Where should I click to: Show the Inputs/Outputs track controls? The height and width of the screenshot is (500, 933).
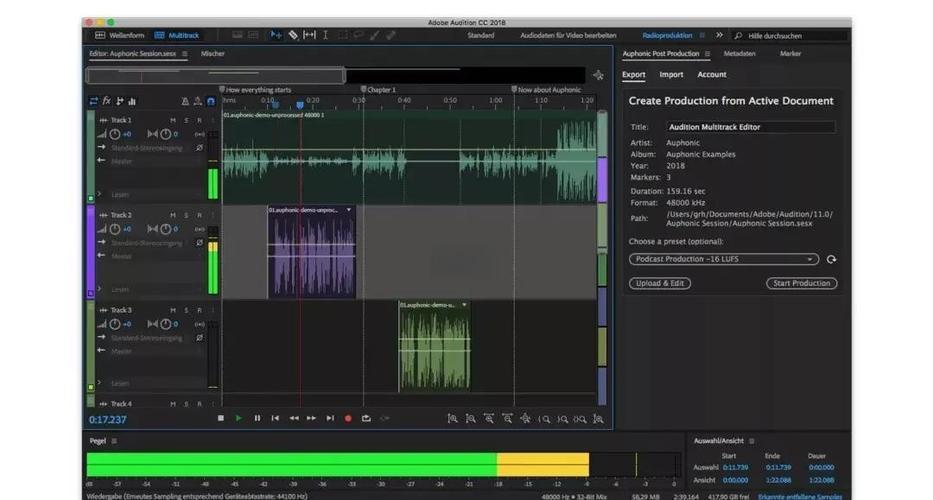93,101
